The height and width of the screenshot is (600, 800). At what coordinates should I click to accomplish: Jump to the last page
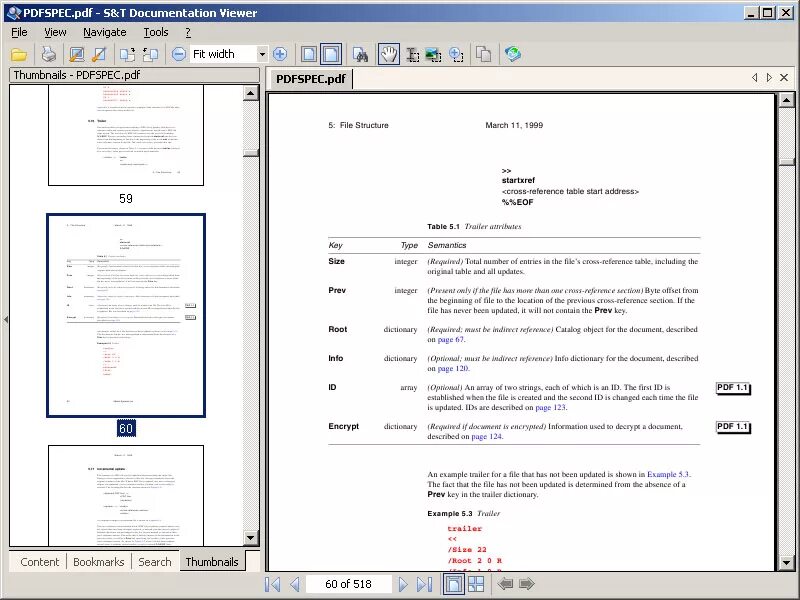point(424,584)
